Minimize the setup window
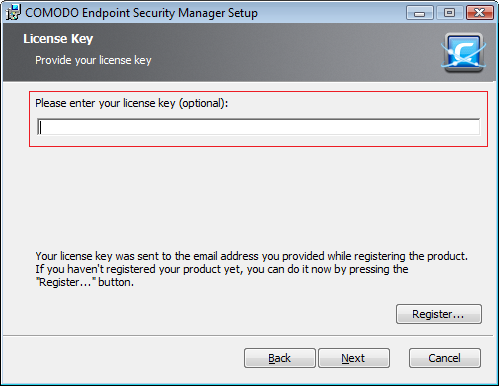499x386 pixels. point(419,13)
